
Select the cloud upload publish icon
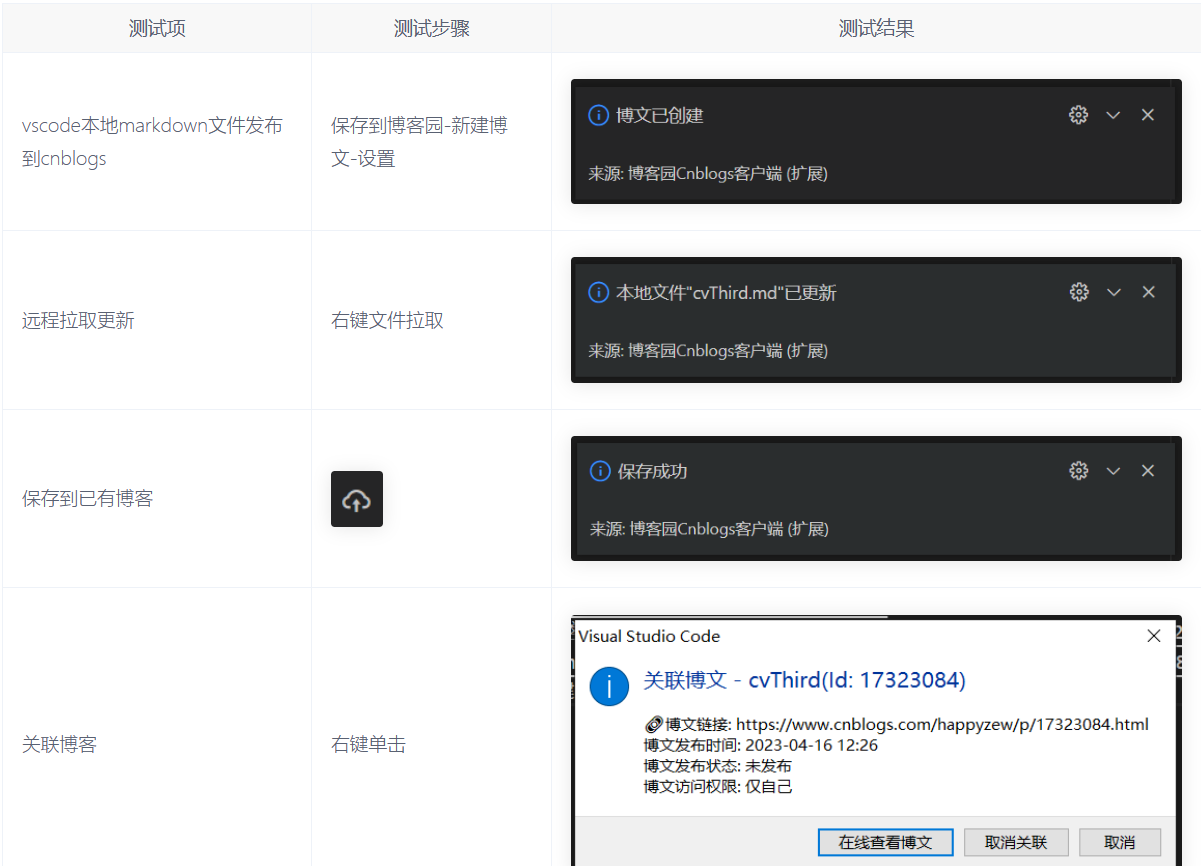click(x=357, y=498)
